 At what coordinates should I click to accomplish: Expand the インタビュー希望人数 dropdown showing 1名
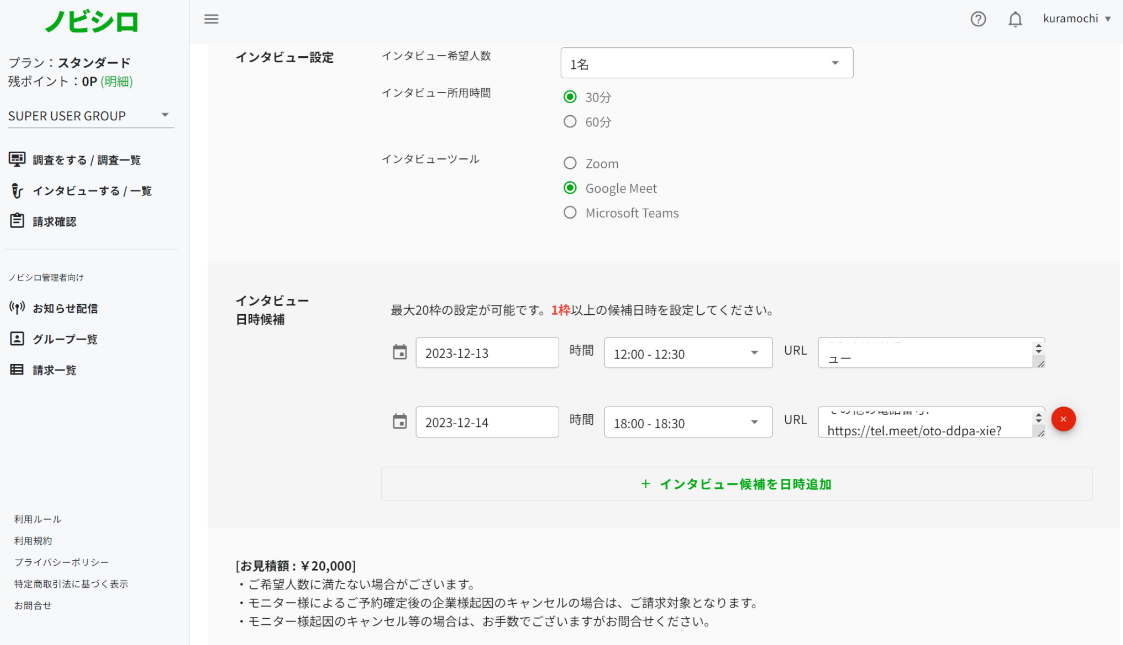(x=706, y=63)
